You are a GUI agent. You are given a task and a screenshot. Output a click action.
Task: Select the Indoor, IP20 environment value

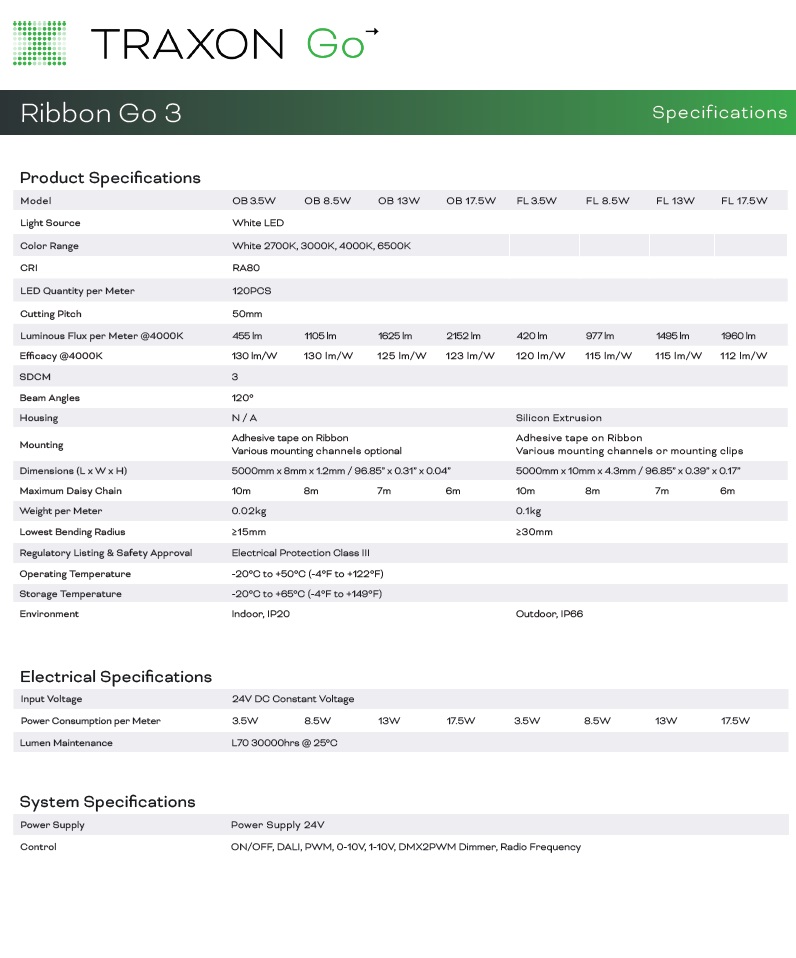point(261,614)
